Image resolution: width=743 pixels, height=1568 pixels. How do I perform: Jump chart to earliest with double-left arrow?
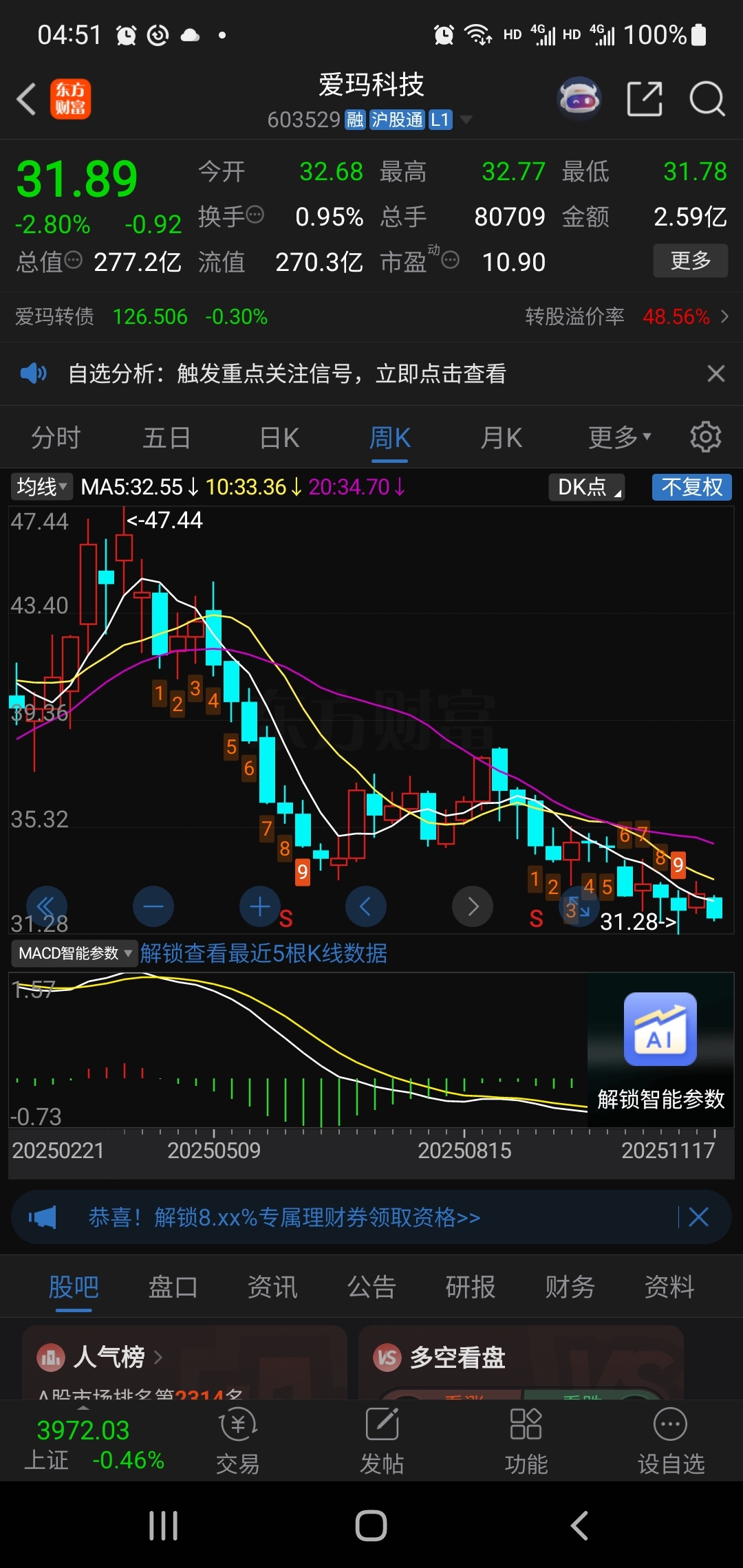pyautogui.click(x=46, y=907)
